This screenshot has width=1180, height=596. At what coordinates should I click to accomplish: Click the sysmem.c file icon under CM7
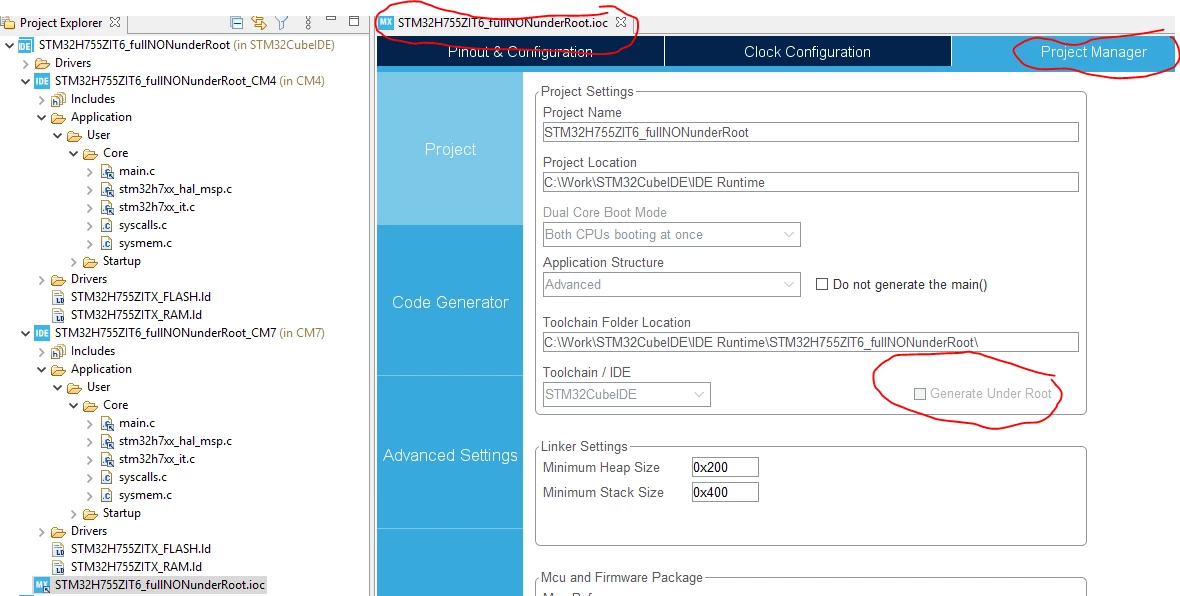pyautogui.click(x=107, y=496)
